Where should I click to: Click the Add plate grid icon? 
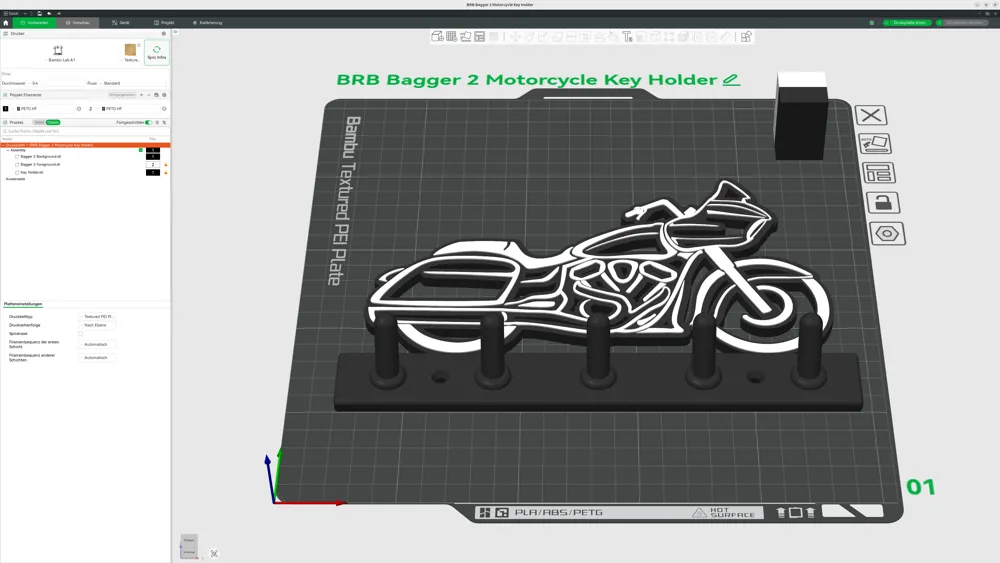coord(452,37)
